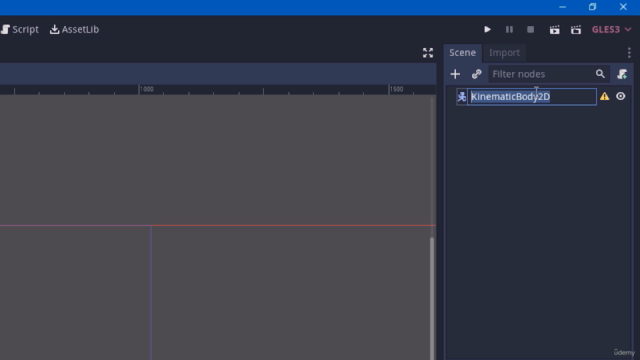Image resolution: width=640 pixels, height=360 pixels.
Task: Switch to the Script workspace
Action: (20, 29)
